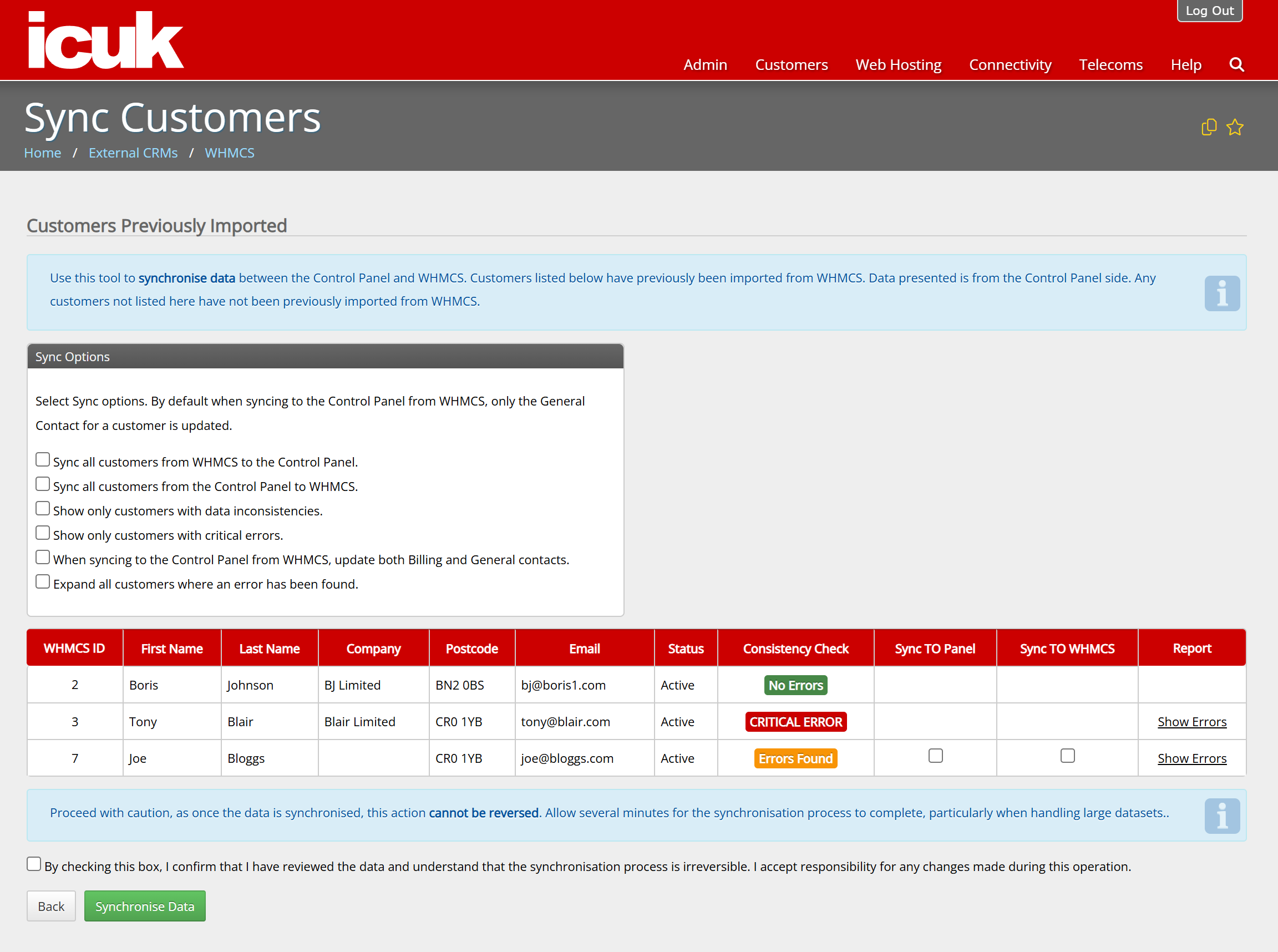Screen dimensions: 1278x952
Task: Click the First Name column header
Action: click(x=172, y=649)
